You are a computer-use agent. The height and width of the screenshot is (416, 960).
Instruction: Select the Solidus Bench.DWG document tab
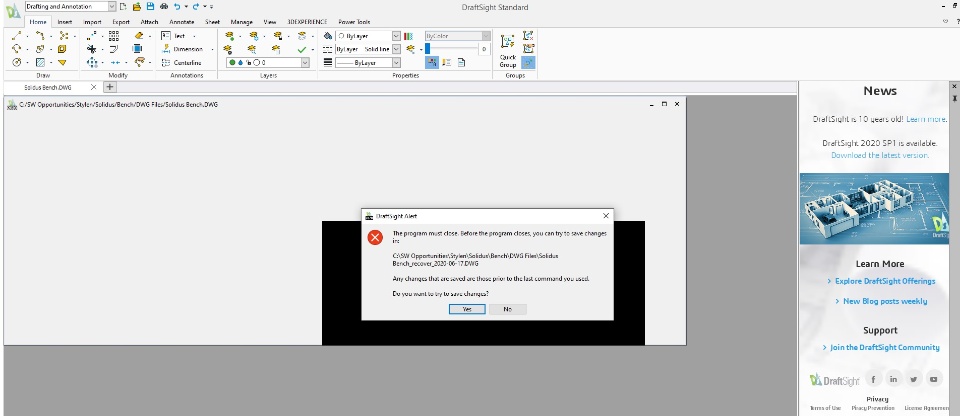point(48,88)
